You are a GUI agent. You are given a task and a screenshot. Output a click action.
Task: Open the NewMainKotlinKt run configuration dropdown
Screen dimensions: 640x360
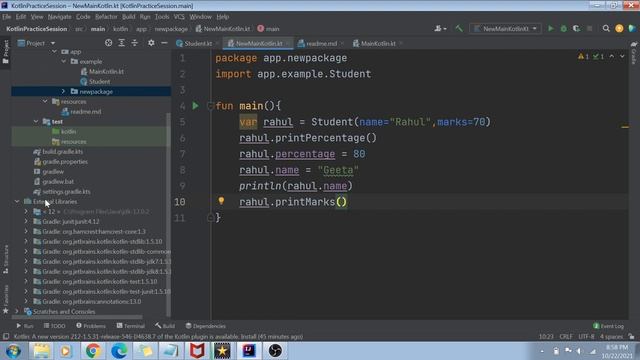coord(506,29)
